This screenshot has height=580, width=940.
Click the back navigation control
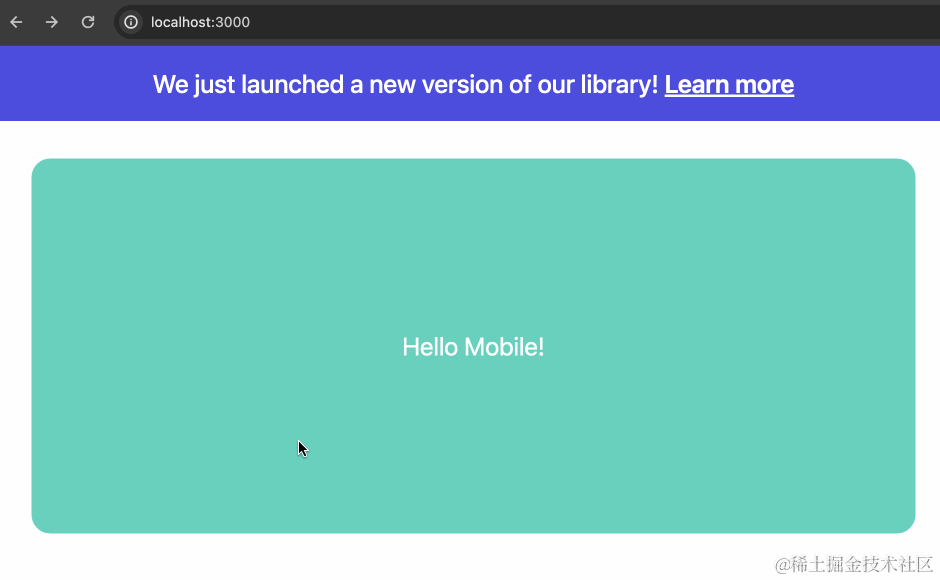pos(16,21)
